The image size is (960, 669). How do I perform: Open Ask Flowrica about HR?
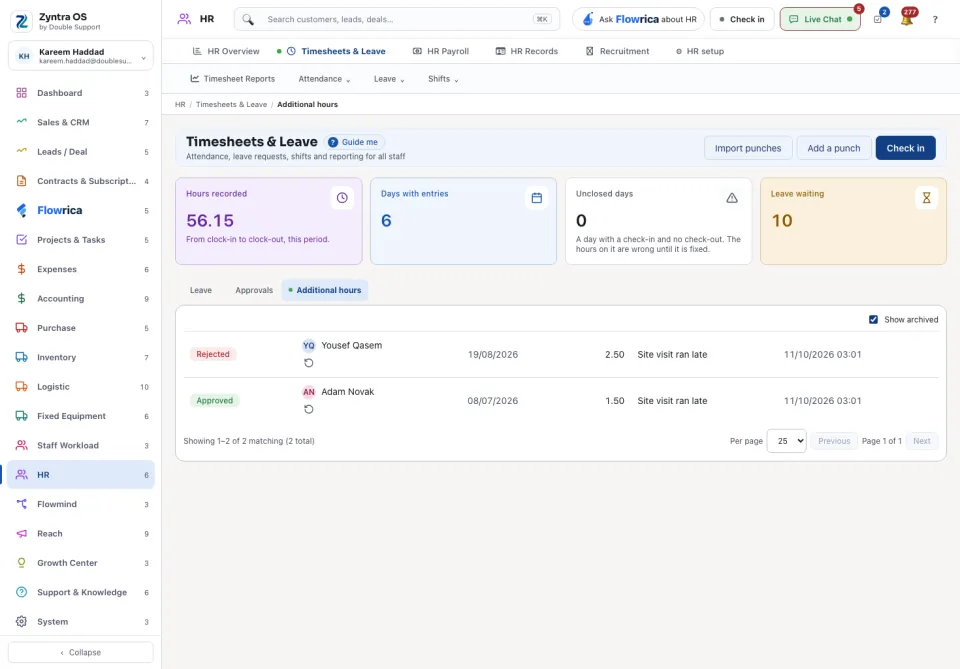[x=639, y=20]
